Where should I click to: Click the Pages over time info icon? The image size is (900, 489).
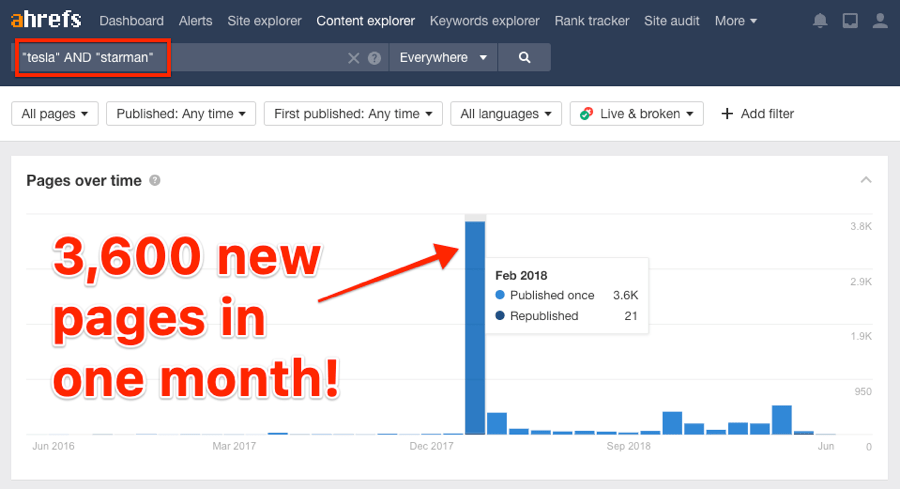[x=155, y=181]
